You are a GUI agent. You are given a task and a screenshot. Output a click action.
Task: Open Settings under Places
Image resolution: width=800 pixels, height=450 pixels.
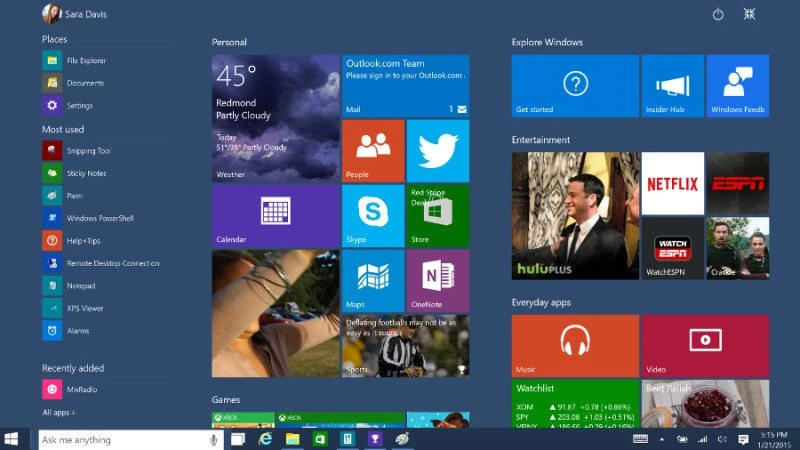pos(79,105)
